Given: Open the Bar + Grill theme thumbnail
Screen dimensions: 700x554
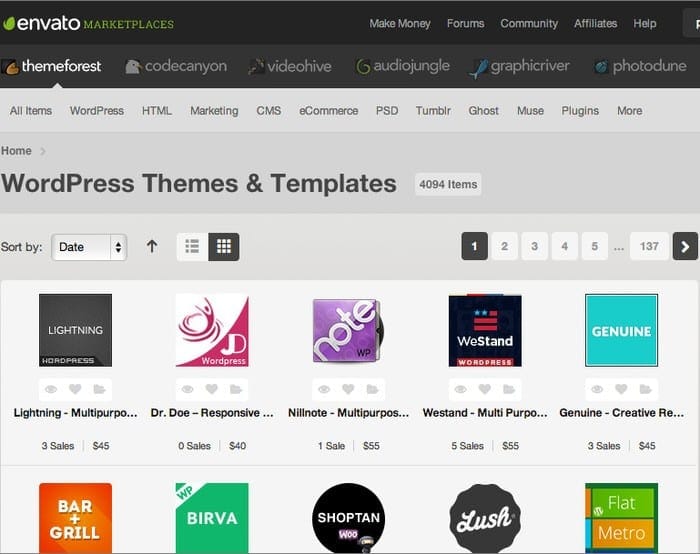Looking at the screenshot, I should (75, 518).
